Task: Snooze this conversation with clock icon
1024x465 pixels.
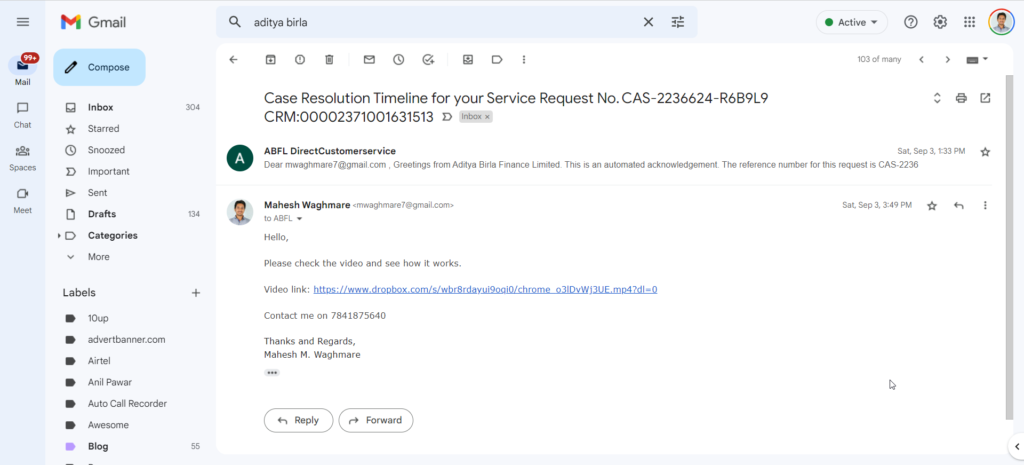Action: pos(398,59)
